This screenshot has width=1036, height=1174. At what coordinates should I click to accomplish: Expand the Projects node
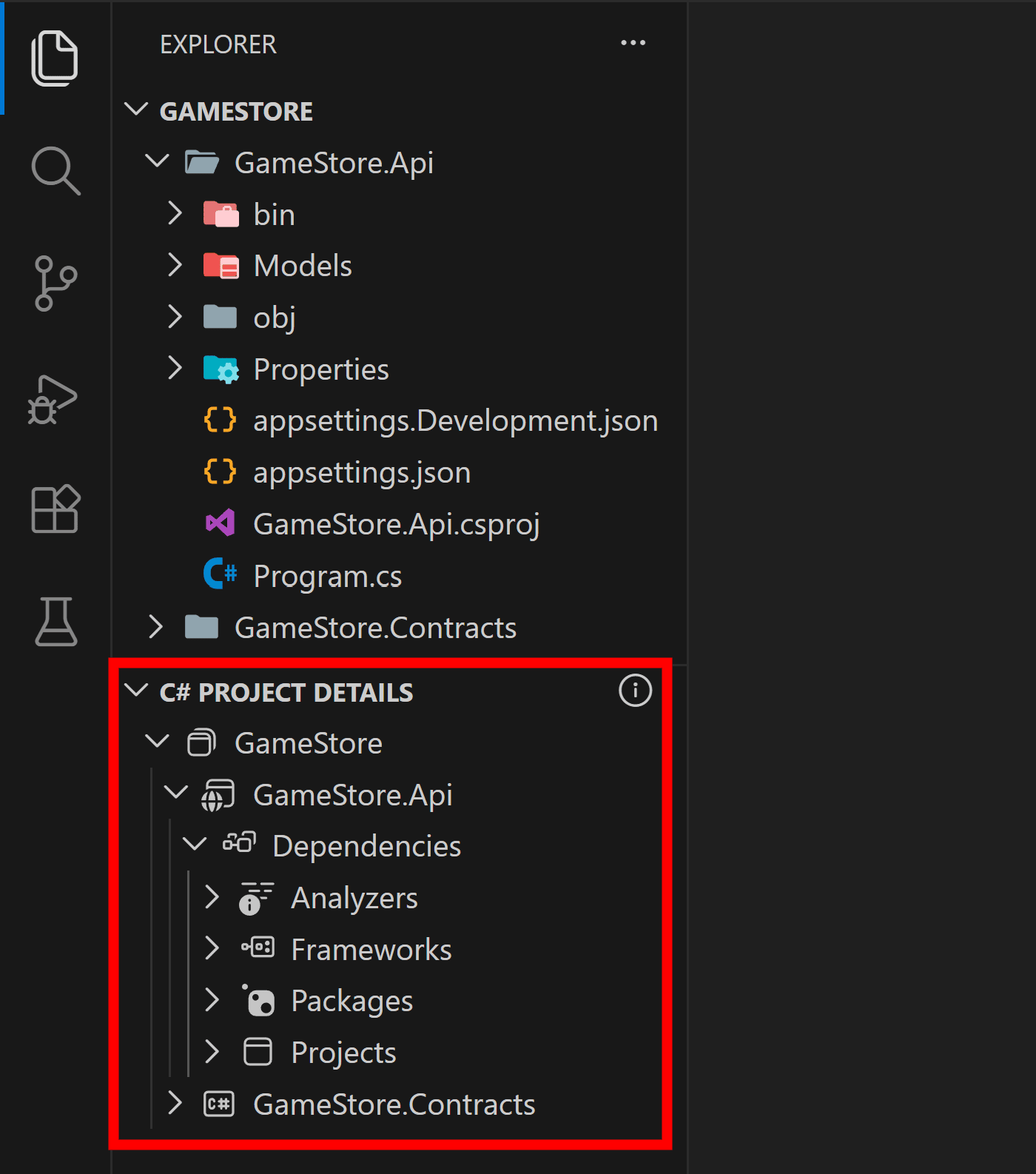tap(212, 1051)
